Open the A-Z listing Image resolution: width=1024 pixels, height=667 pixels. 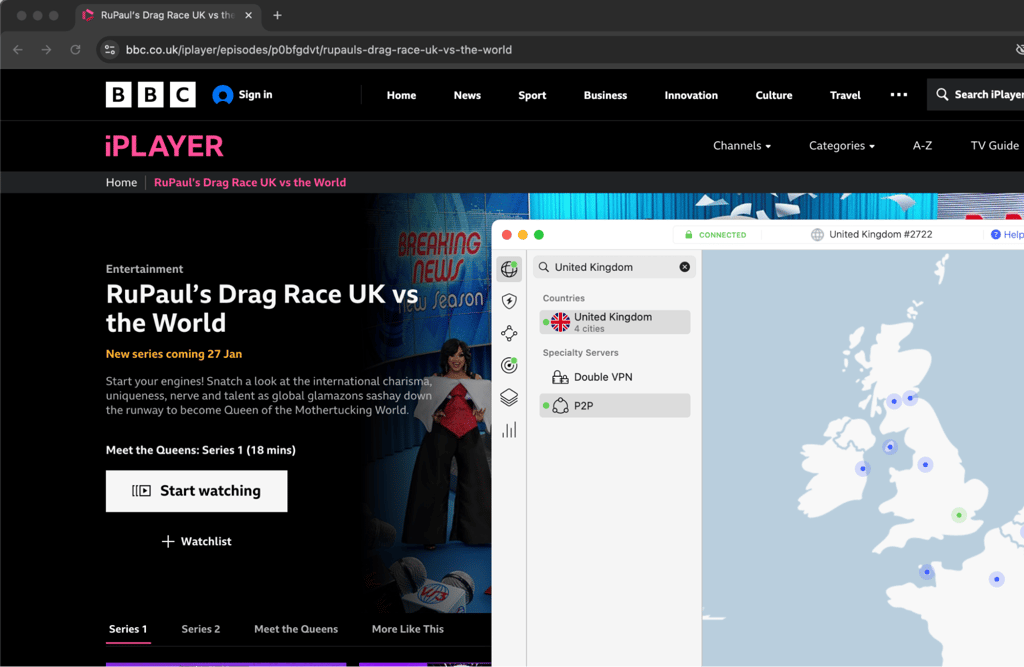click(x=922, y=146)
